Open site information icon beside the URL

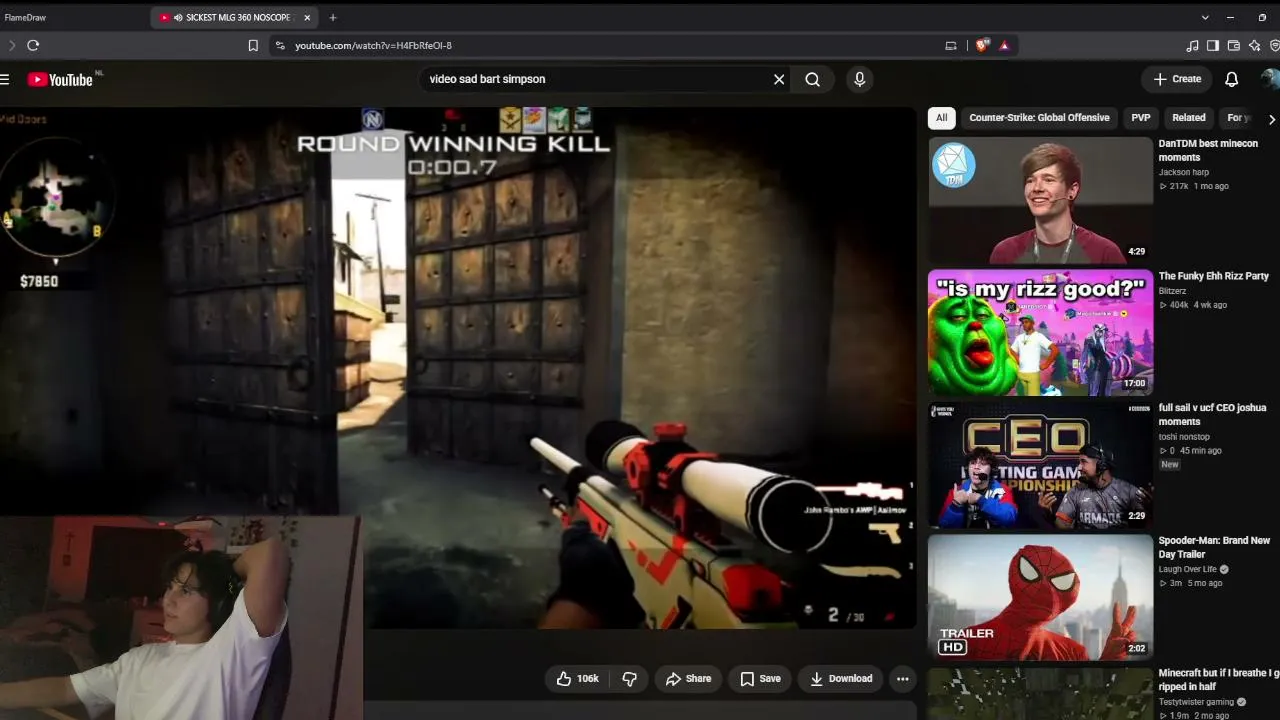(x=280, y=45)
